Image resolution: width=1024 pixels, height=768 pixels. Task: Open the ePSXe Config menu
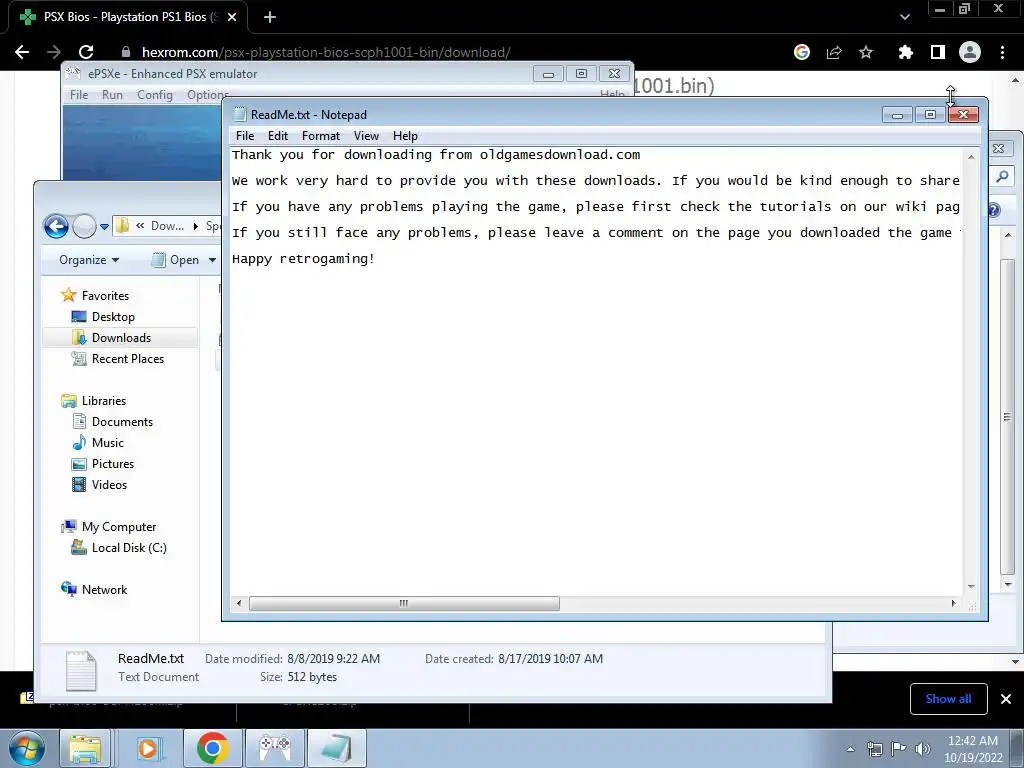pyautogui.click(x=155, y=95)
